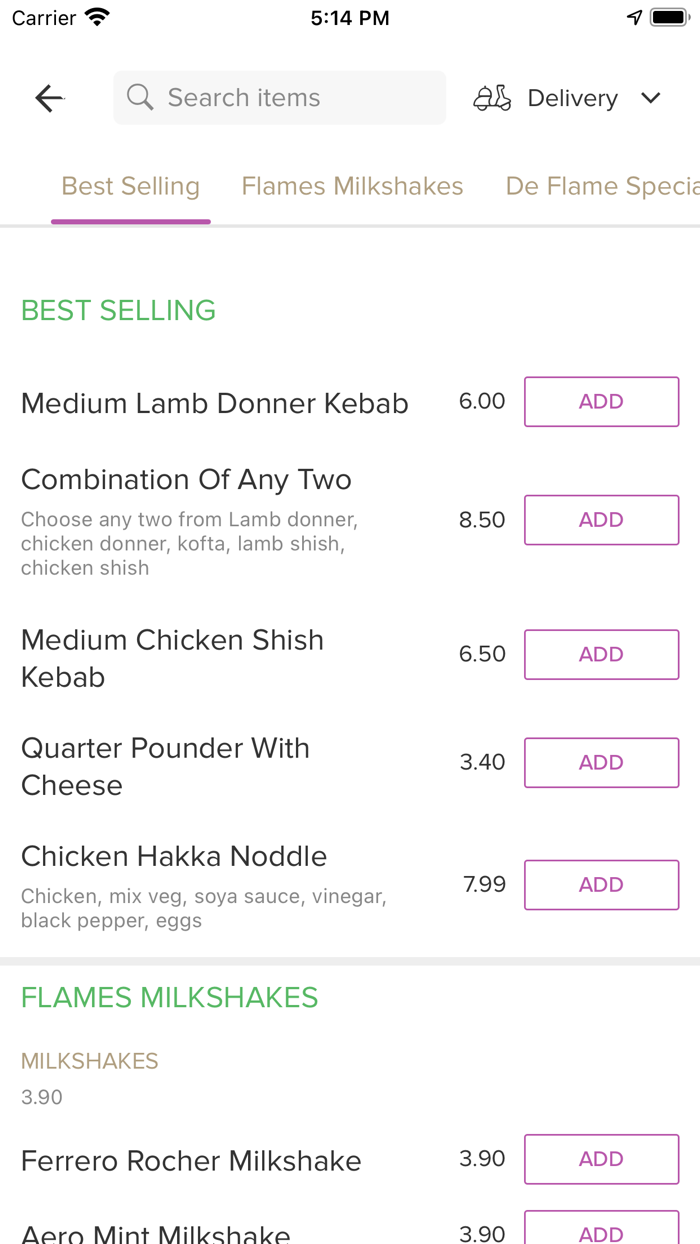The height and width of the screenshot is (1244, 700).
Task: Switch to the Best Selling tab
Action: tap(131, 187)
